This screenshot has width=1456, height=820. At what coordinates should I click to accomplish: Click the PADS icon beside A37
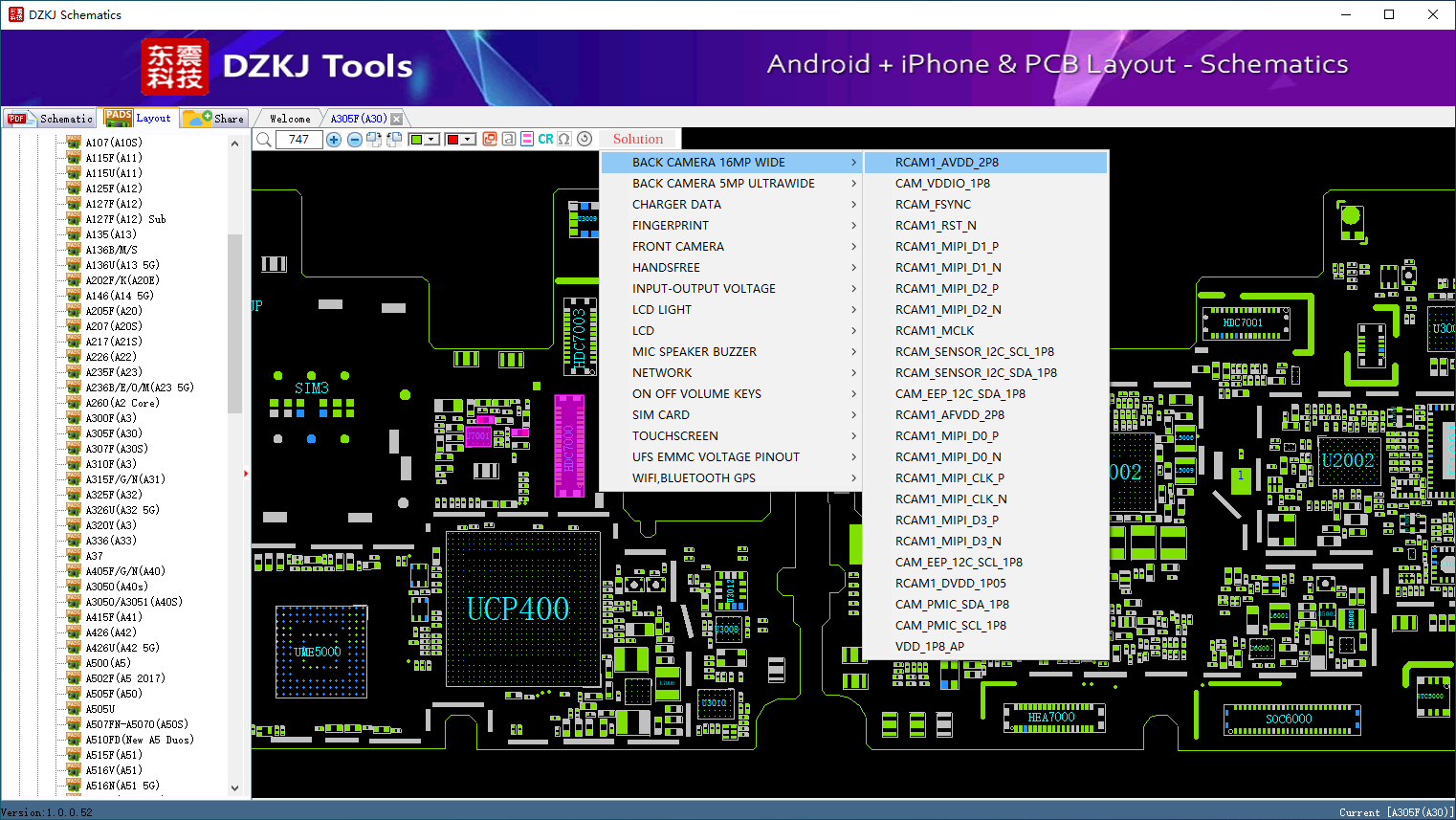tap(74, 556)
